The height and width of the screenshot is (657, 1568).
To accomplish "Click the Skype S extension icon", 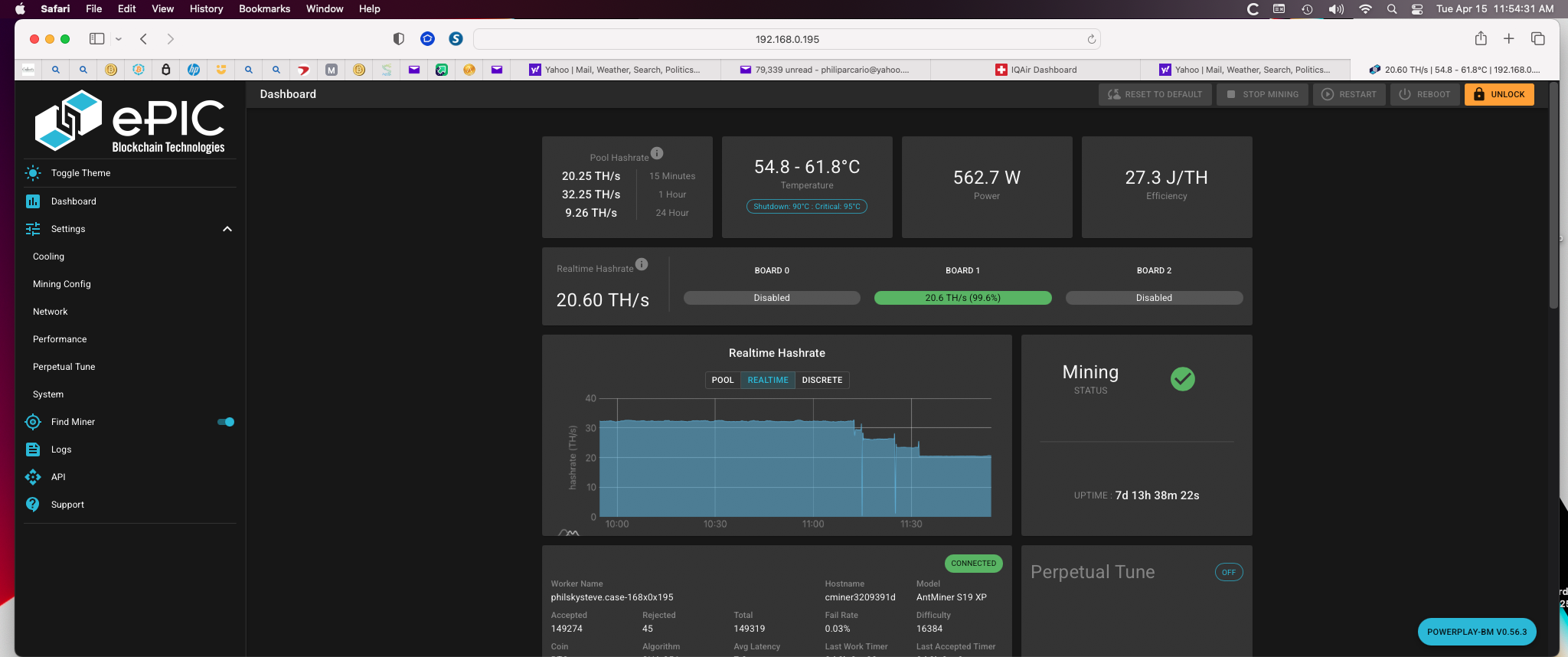I will (x=456, y=39).
